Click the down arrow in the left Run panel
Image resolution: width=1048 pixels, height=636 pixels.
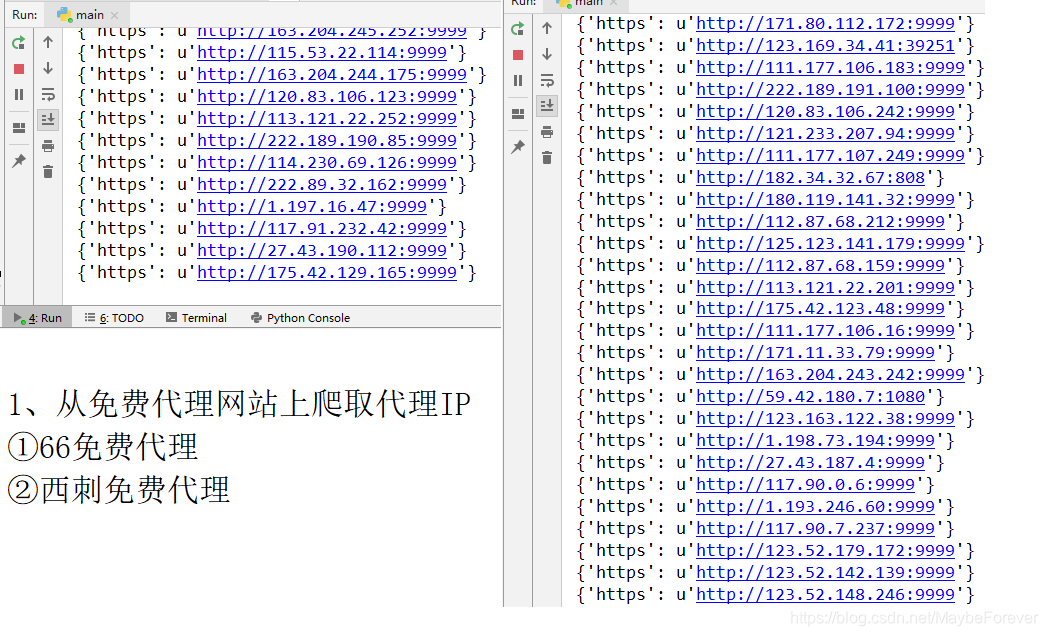[48, 68]
